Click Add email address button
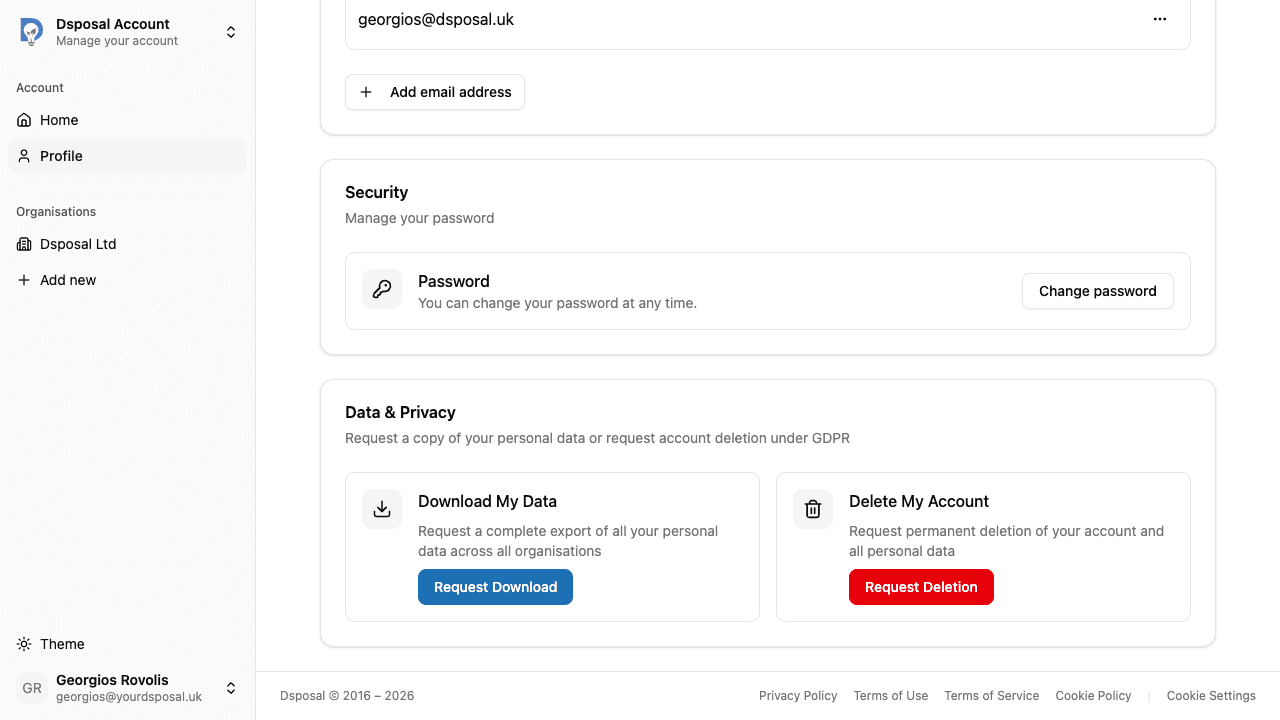1280x720 pixels. click(435, 92)
